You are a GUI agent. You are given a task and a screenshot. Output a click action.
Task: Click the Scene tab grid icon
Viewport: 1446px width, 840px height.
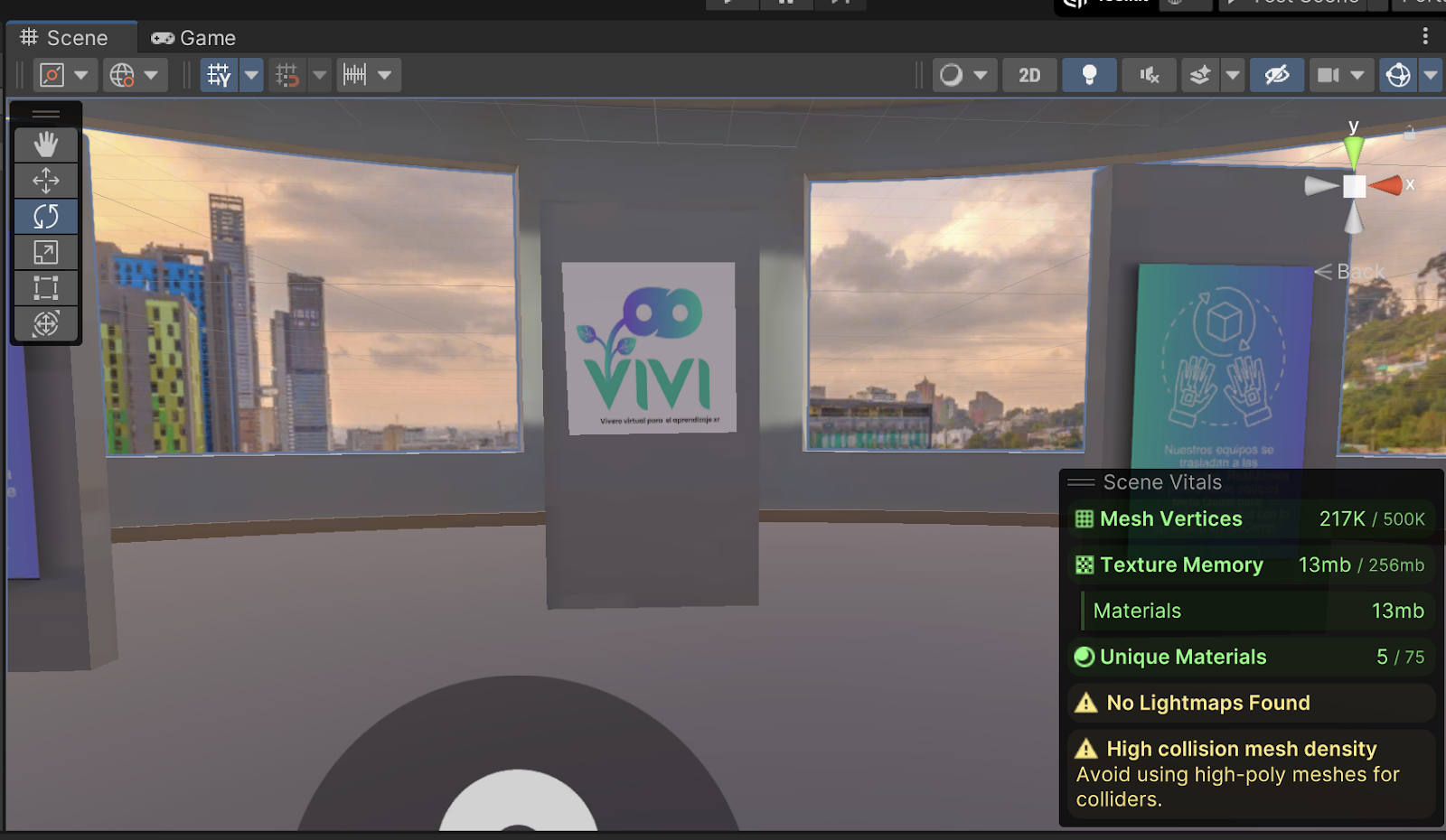tap(29, 37)
